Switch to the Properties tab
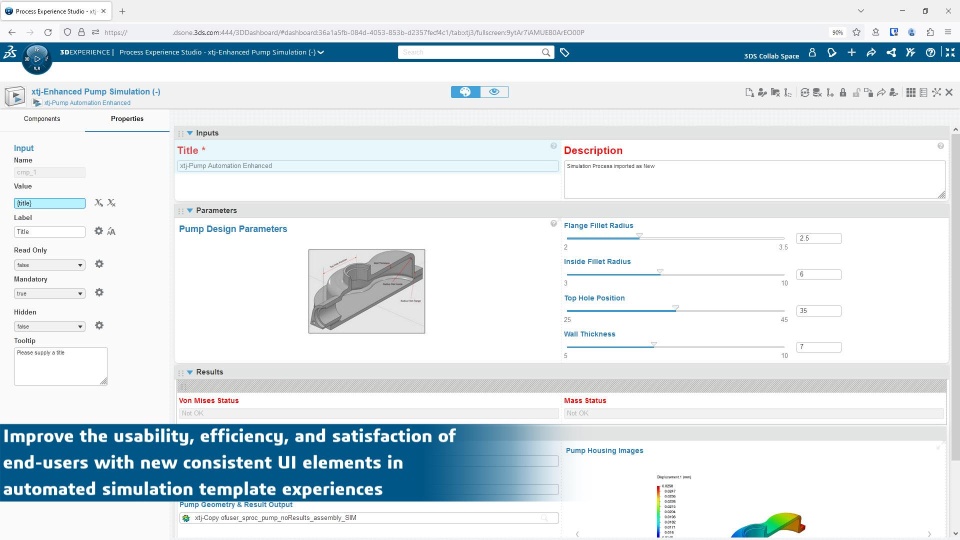The height and width of the screenshot is (540, 960). [x=127, y=119]
